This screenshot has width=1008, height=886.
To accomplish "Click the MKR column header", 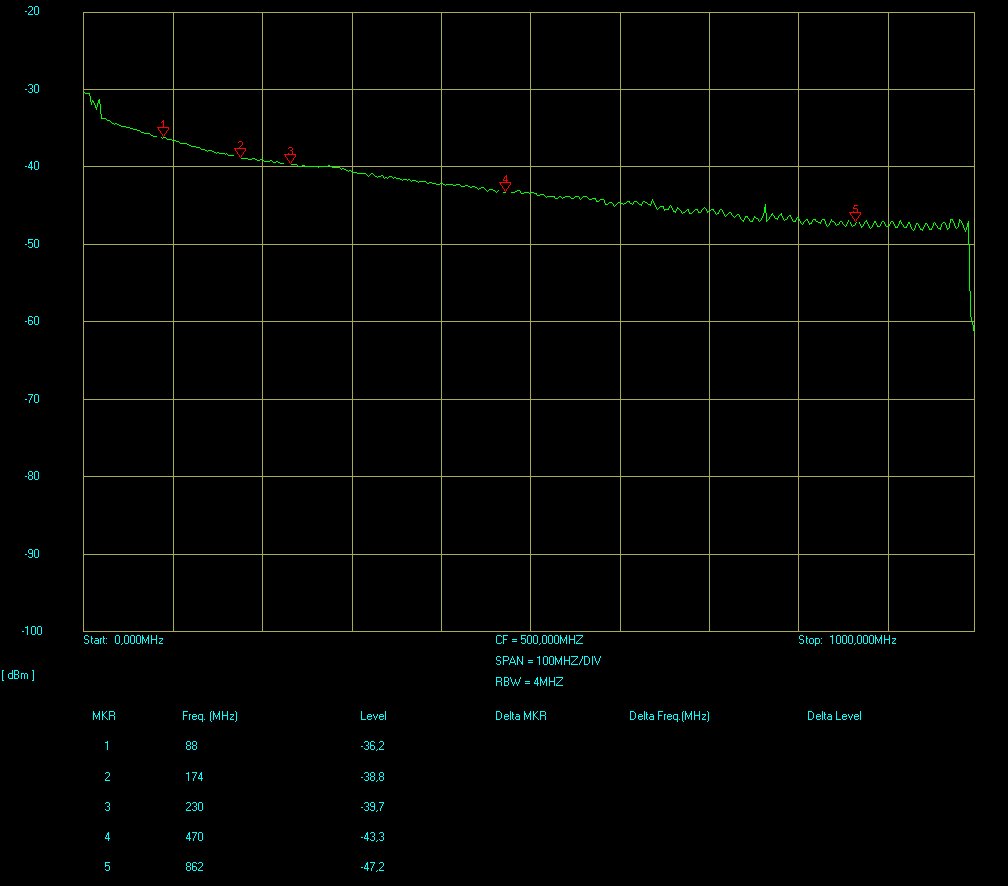I will 104,716.
